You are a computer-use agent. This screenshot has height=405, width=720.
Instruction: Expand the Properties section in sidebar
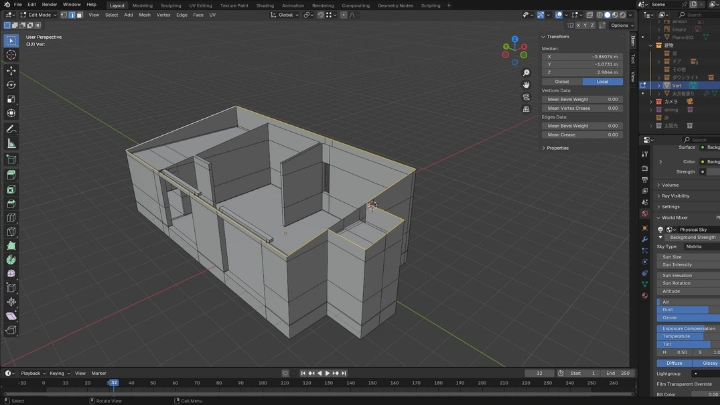coord(557,147)
